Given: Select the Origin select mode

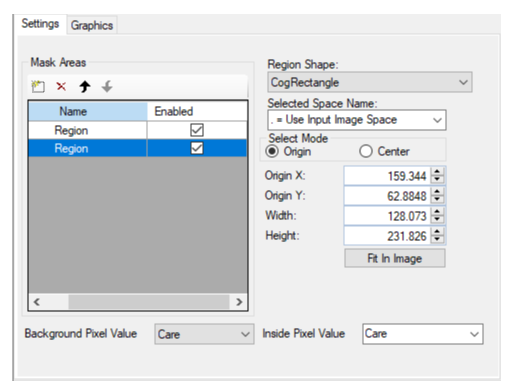Looking at the screenshot, I should pos(272,151).
